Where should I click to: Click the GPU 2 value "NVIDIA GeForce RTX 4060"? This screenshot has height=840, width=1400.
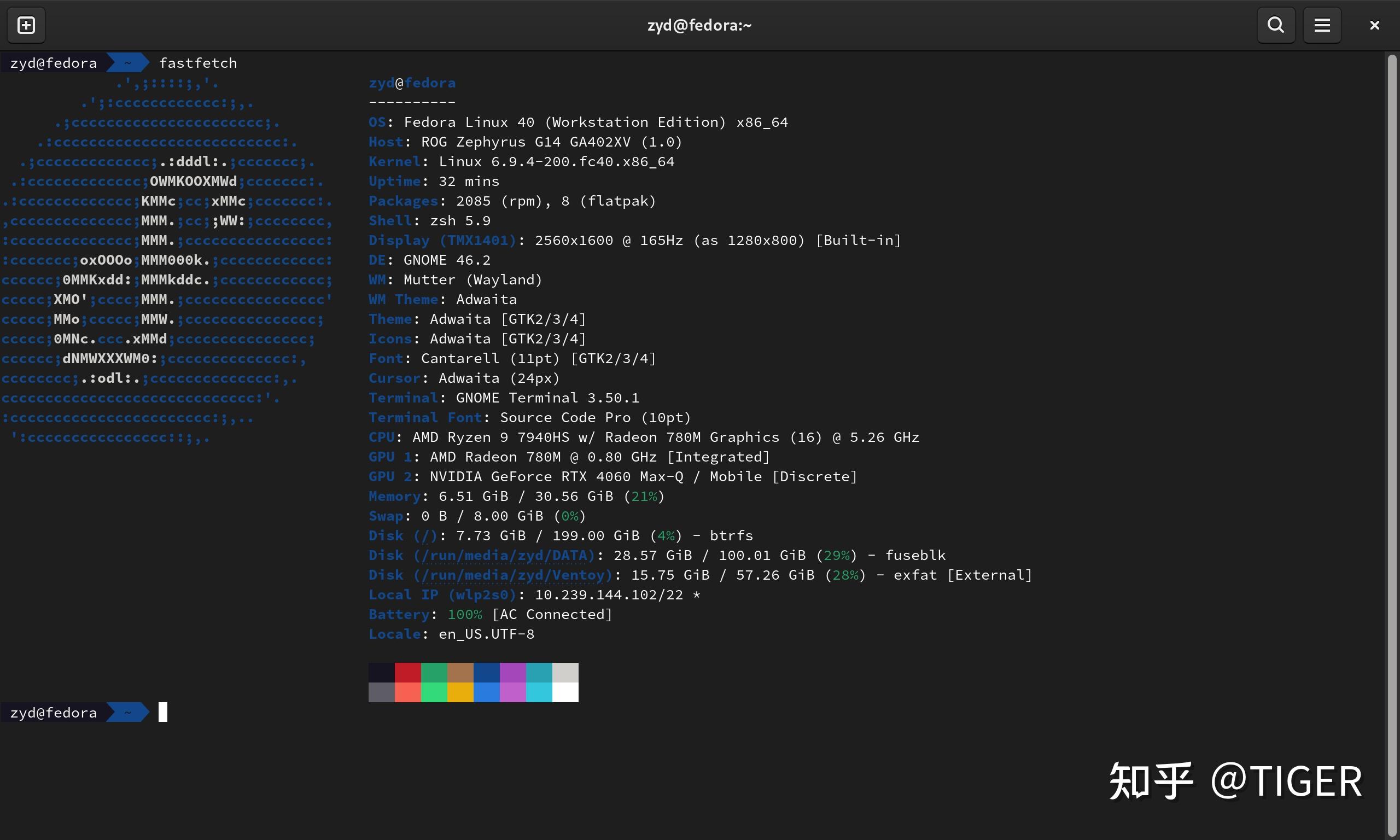coord(530,477)
